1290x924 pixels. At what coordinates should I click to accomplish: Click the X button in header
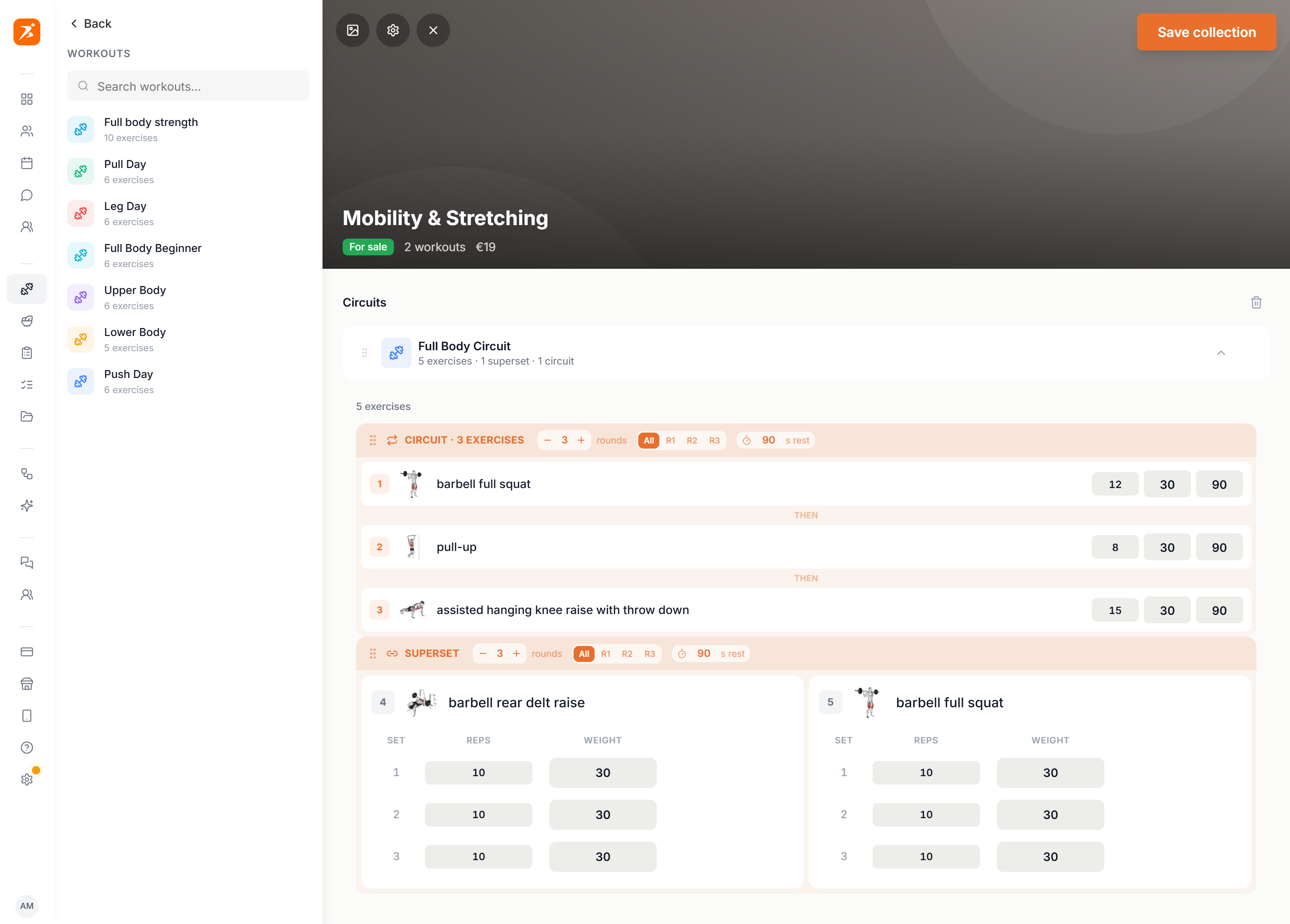coord(433,30)
